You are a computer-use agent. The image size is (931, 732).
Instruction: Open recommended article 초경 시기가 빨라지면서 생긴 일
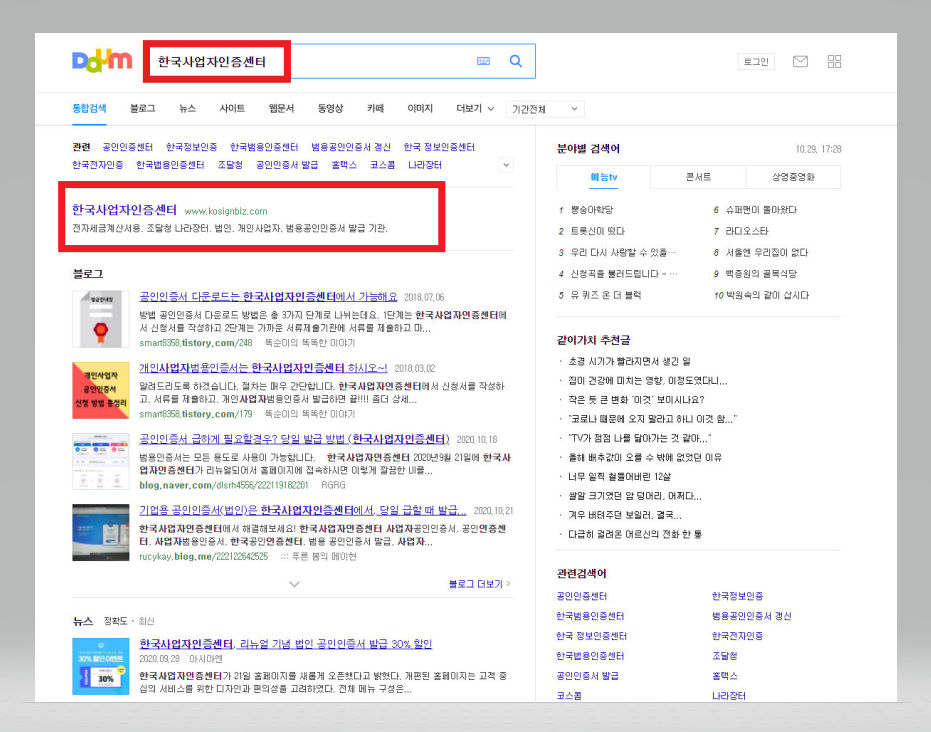coord(629,361)
